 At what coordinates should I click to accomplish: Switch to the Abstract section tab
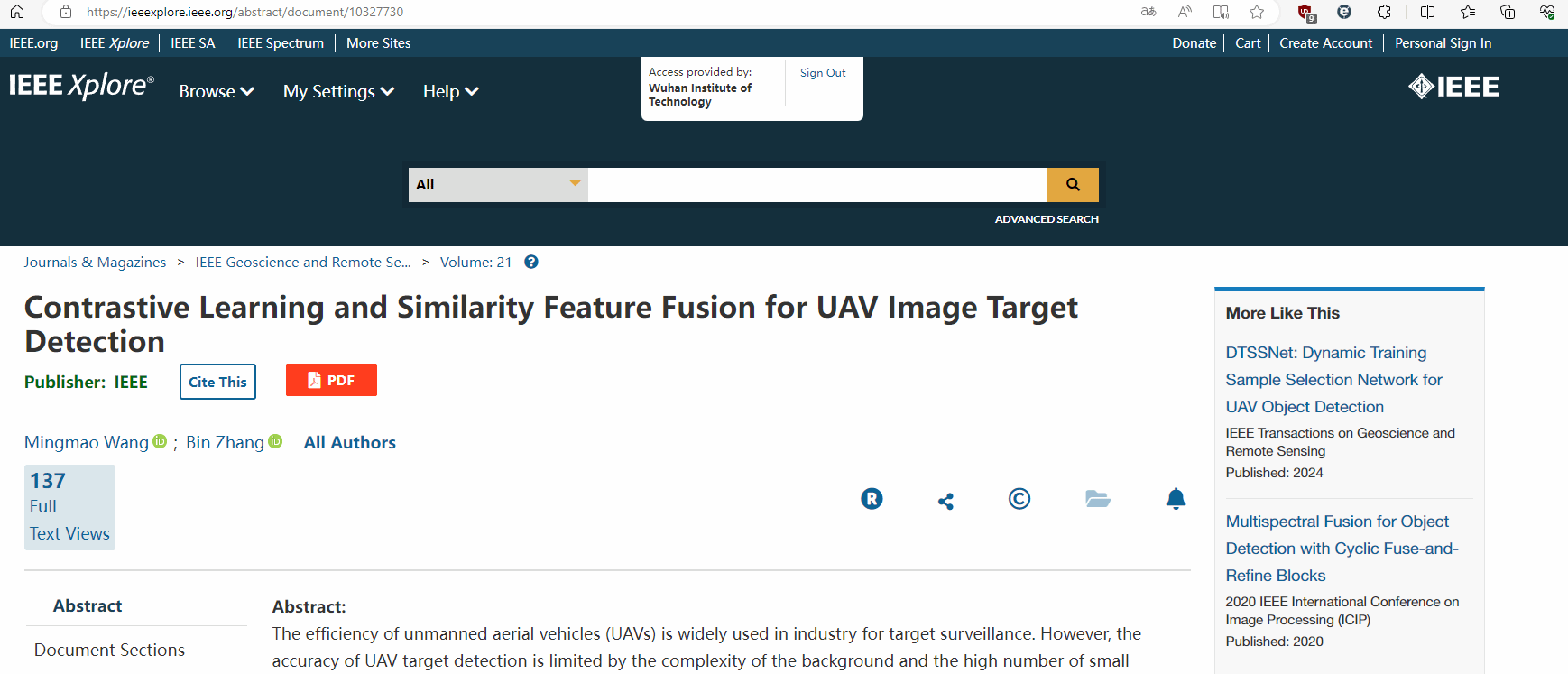[x=88, y=606]
